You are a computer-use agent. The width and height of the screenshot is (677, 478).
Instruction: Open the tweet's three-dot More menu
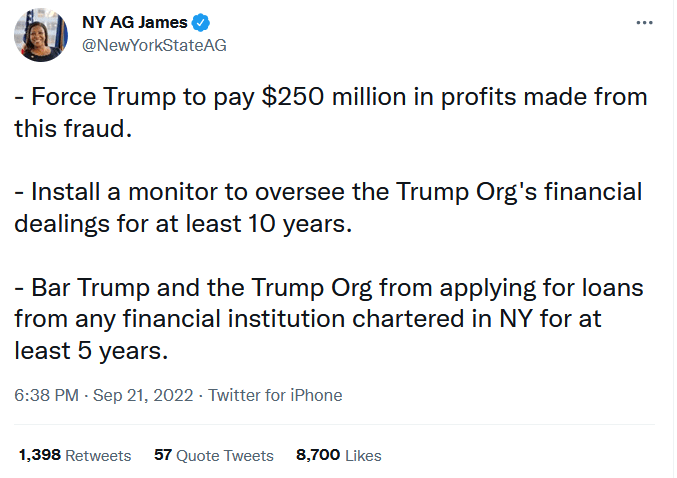click(645, 22)
